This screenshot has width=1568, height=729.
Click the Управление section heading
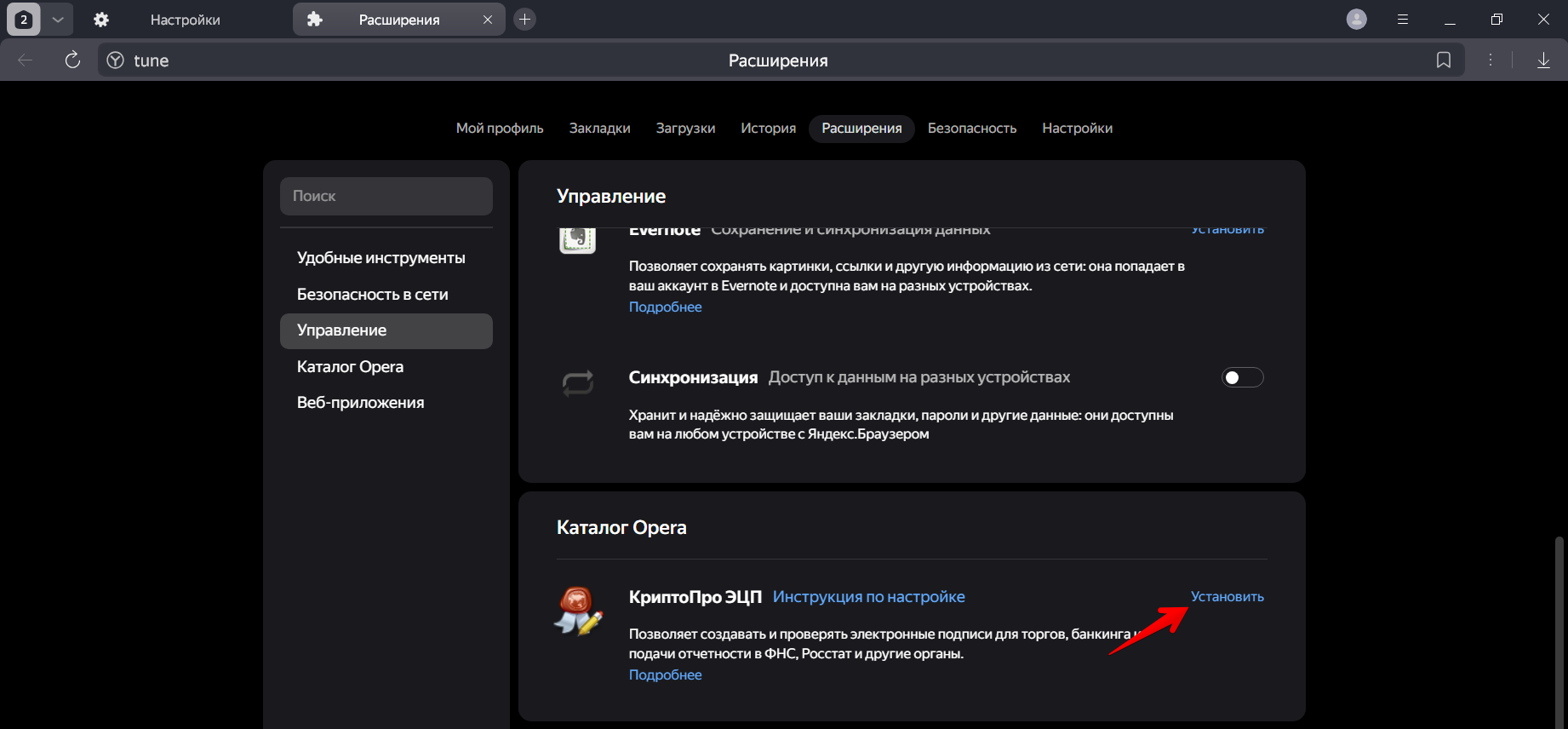[611, 196]
